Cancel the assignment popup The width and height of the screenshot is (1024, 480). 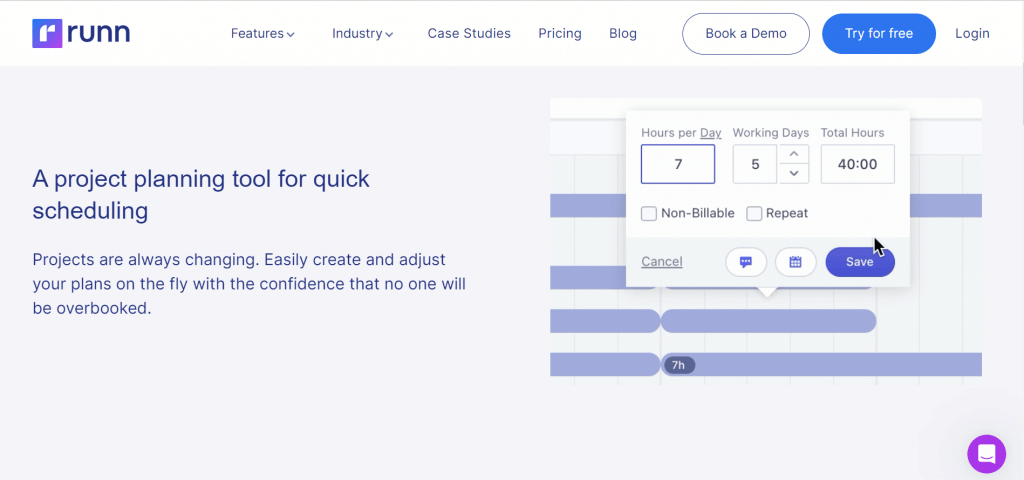(x=662, y=262)
